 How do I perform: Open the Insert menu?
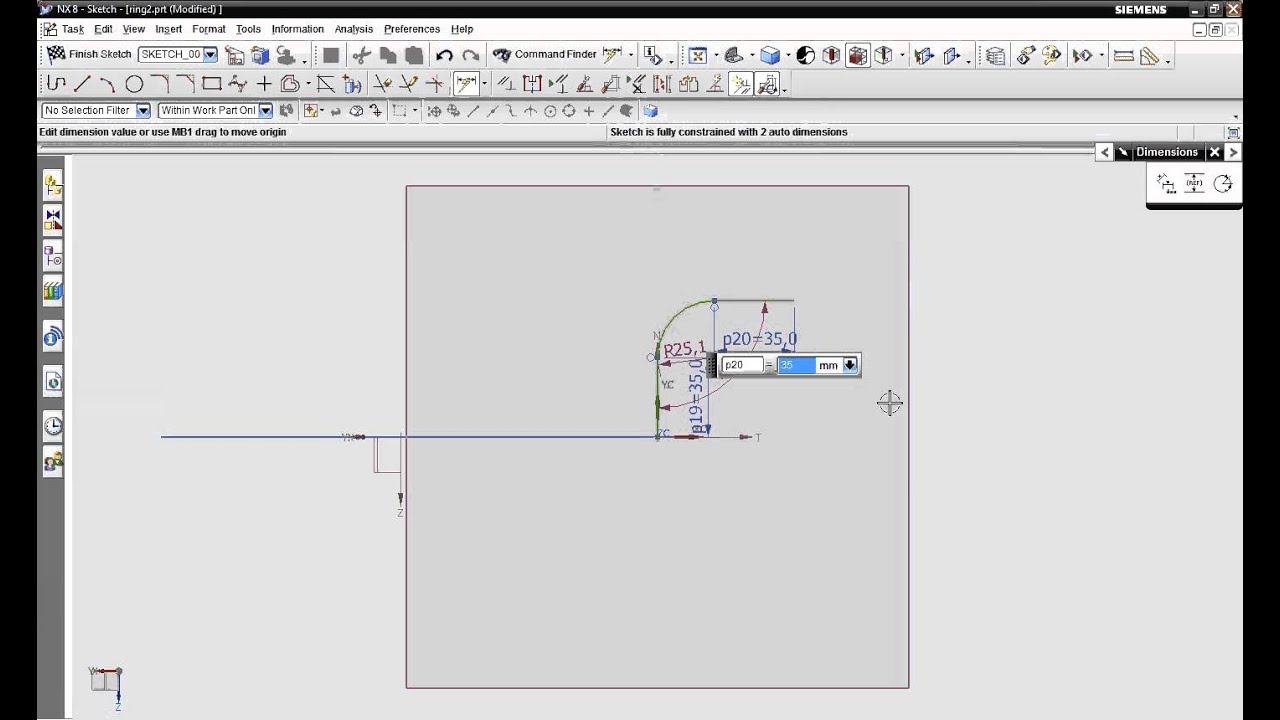click(x=168, y=29)
